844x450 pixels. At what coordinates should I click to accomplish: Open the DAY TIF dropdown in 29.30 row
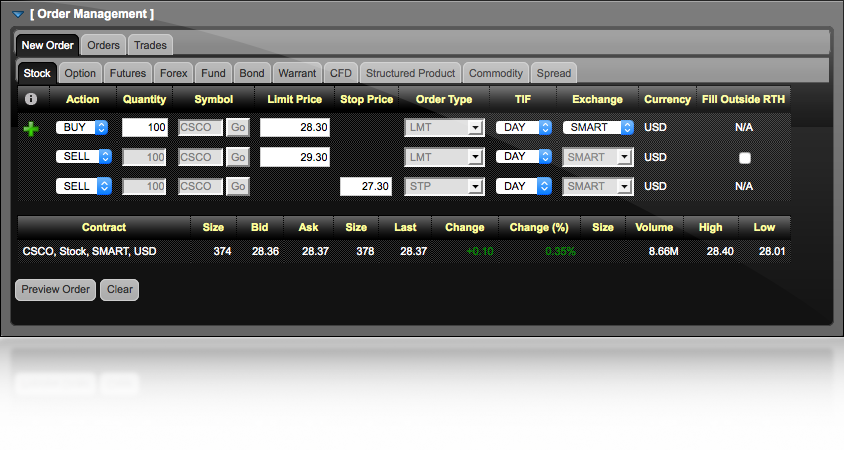pyautogui.click(x=524, y=157)
